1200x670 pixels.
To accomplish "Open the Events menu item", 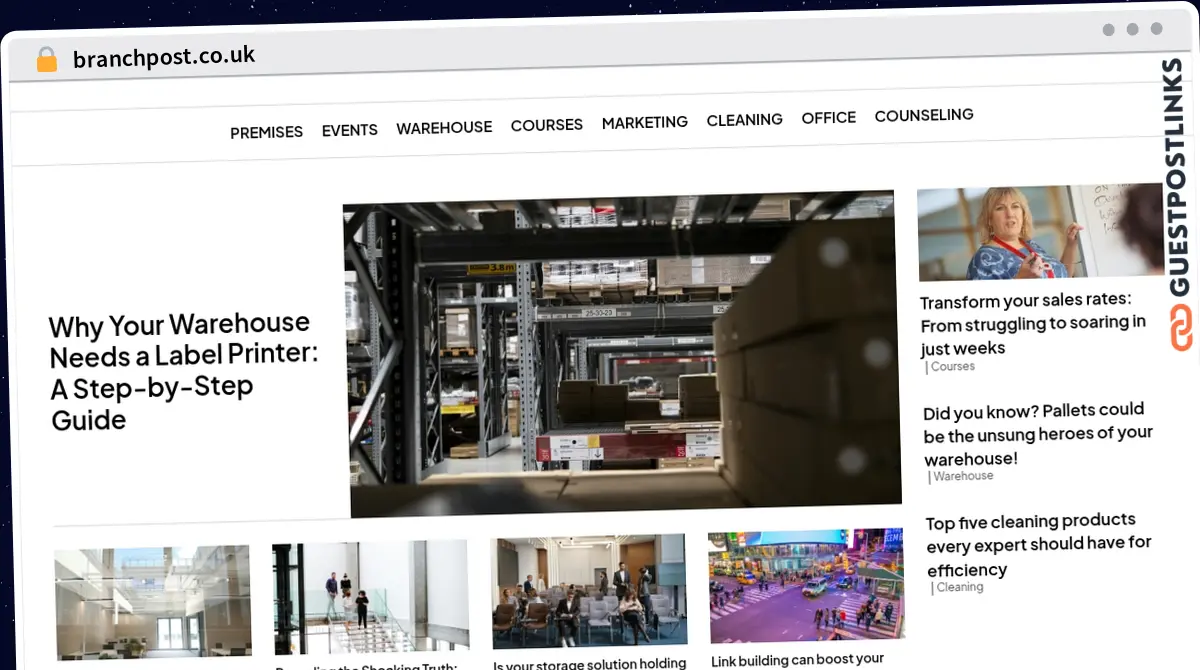I will pos(349,130).
